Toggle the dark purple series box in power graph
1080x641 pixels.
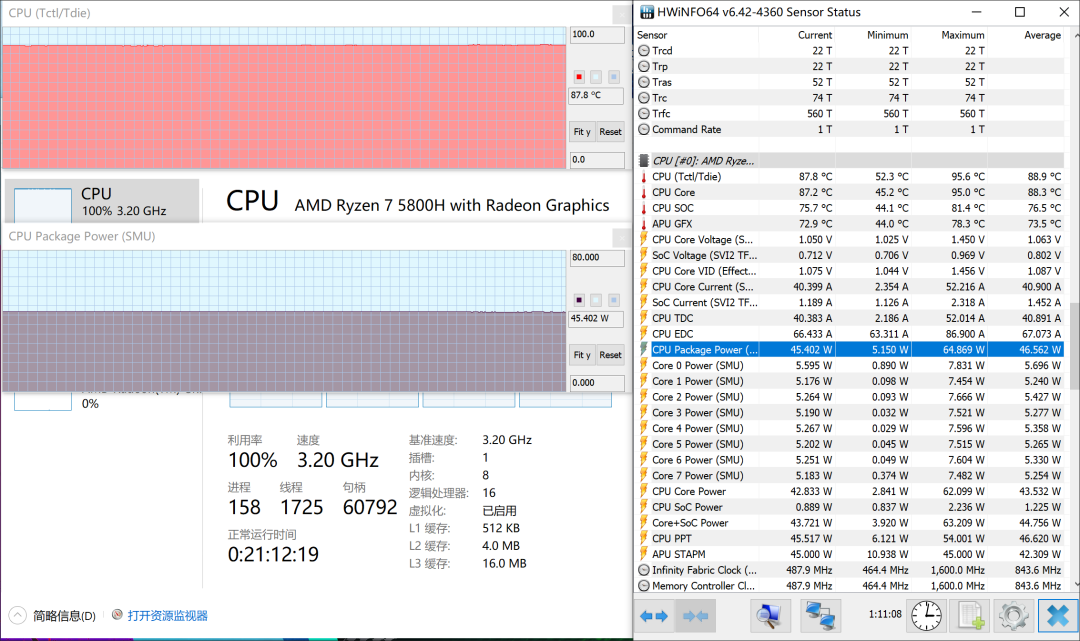coord(579,300)
